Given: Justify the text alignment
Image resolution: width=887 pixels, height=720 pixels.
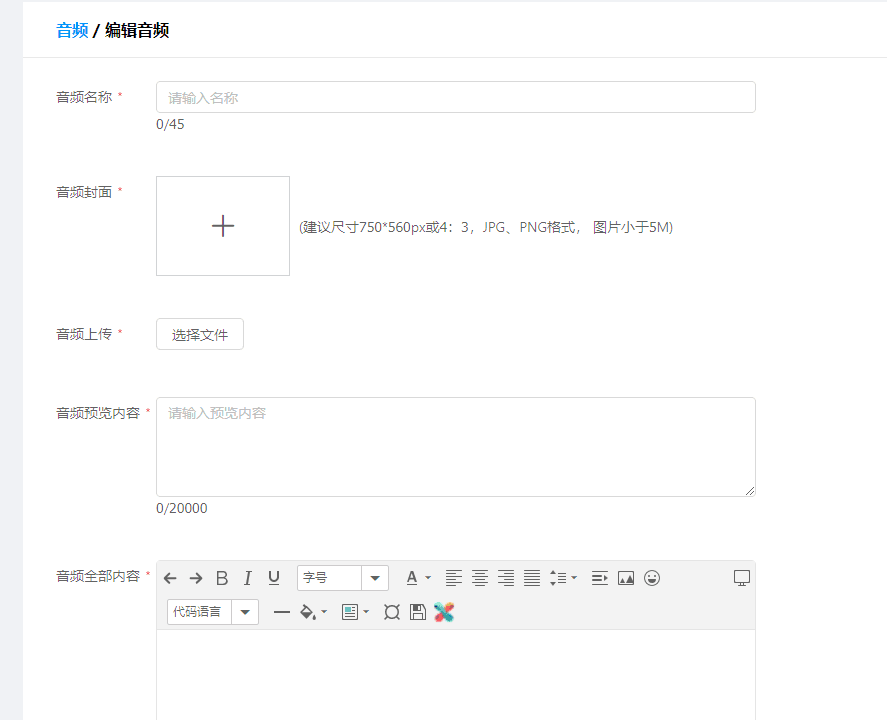Looking at the screenshot, I should (532, 578).
